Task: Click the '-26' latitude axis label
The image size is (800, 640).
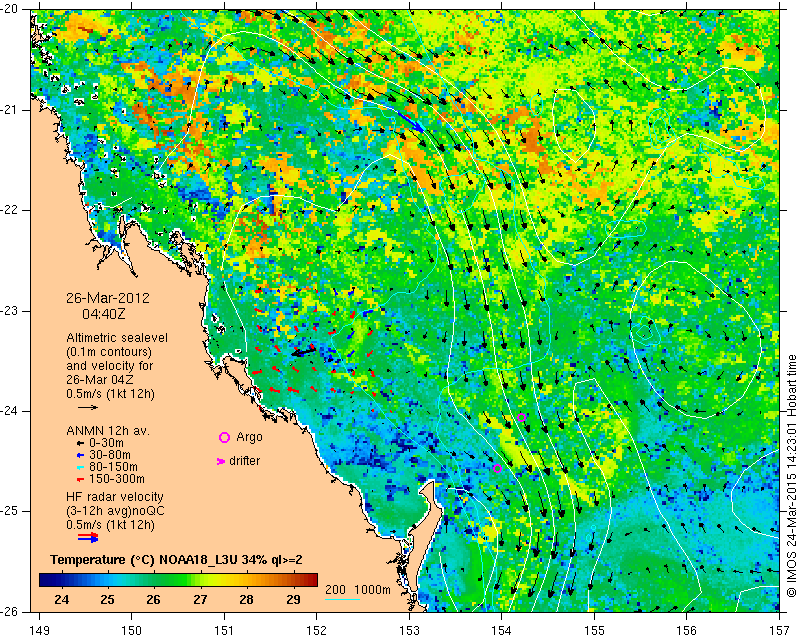Action: pyautogui.click(x=10, y=611)
